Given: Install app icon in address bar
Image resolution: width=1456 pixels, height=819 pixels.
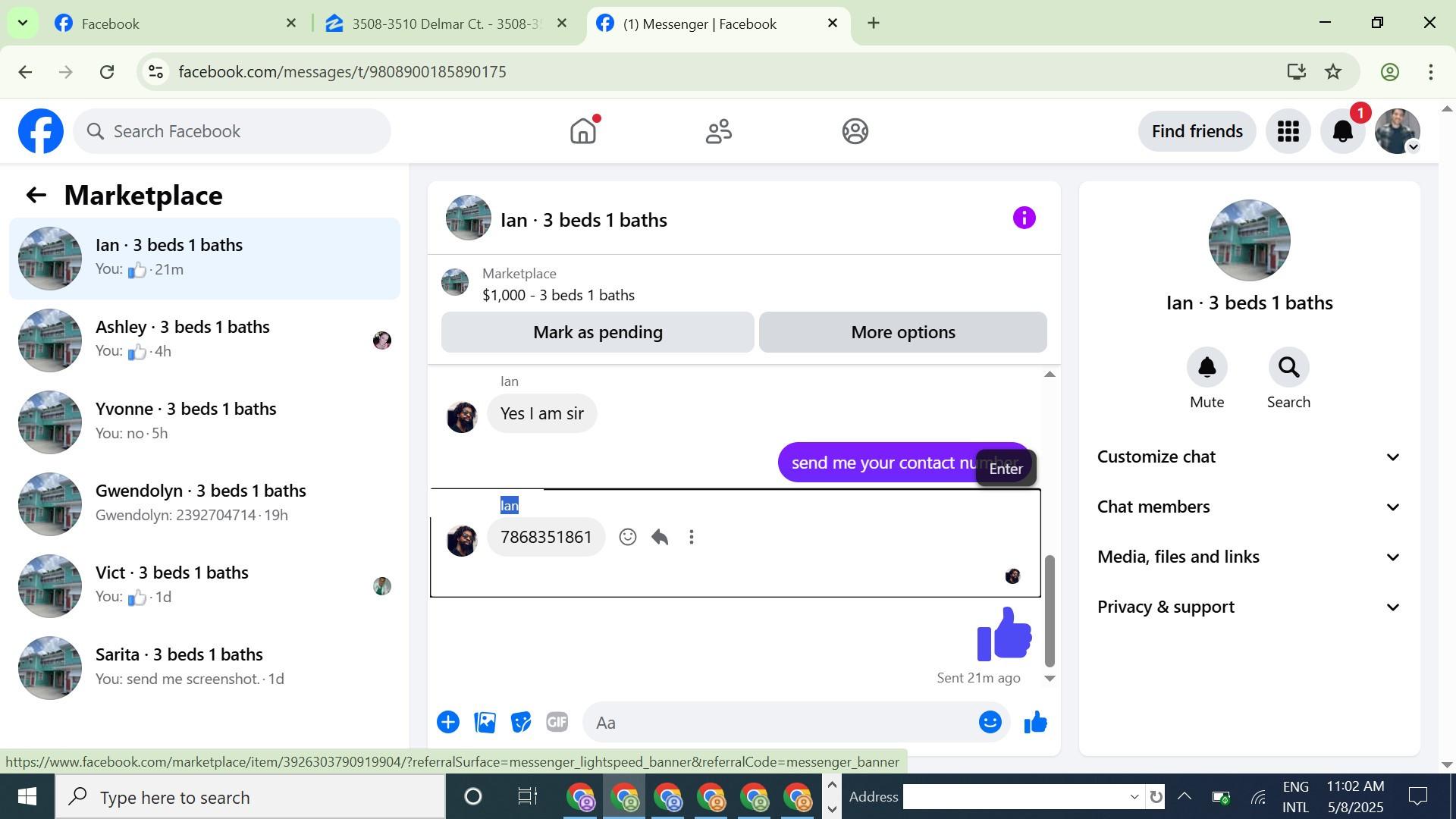Looking at the screenshot, I should (1296, 72).
